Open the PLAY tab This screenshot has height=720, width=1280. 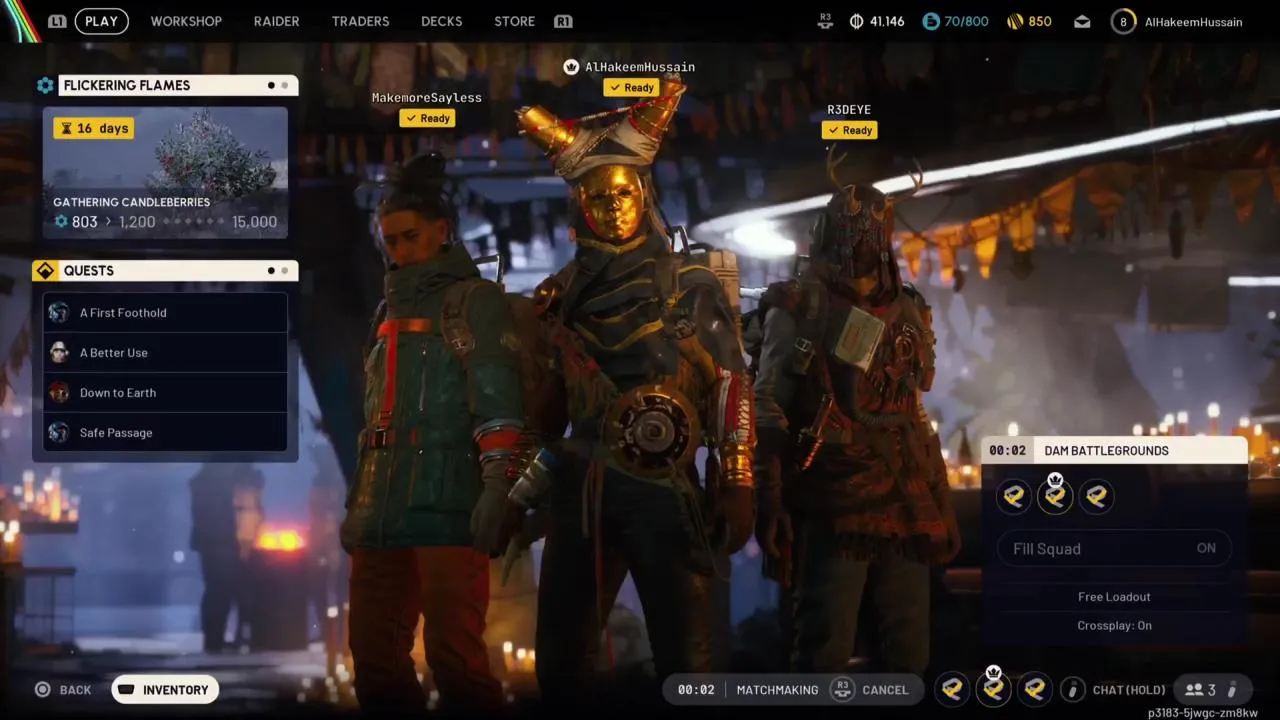(x=101, y=21)
